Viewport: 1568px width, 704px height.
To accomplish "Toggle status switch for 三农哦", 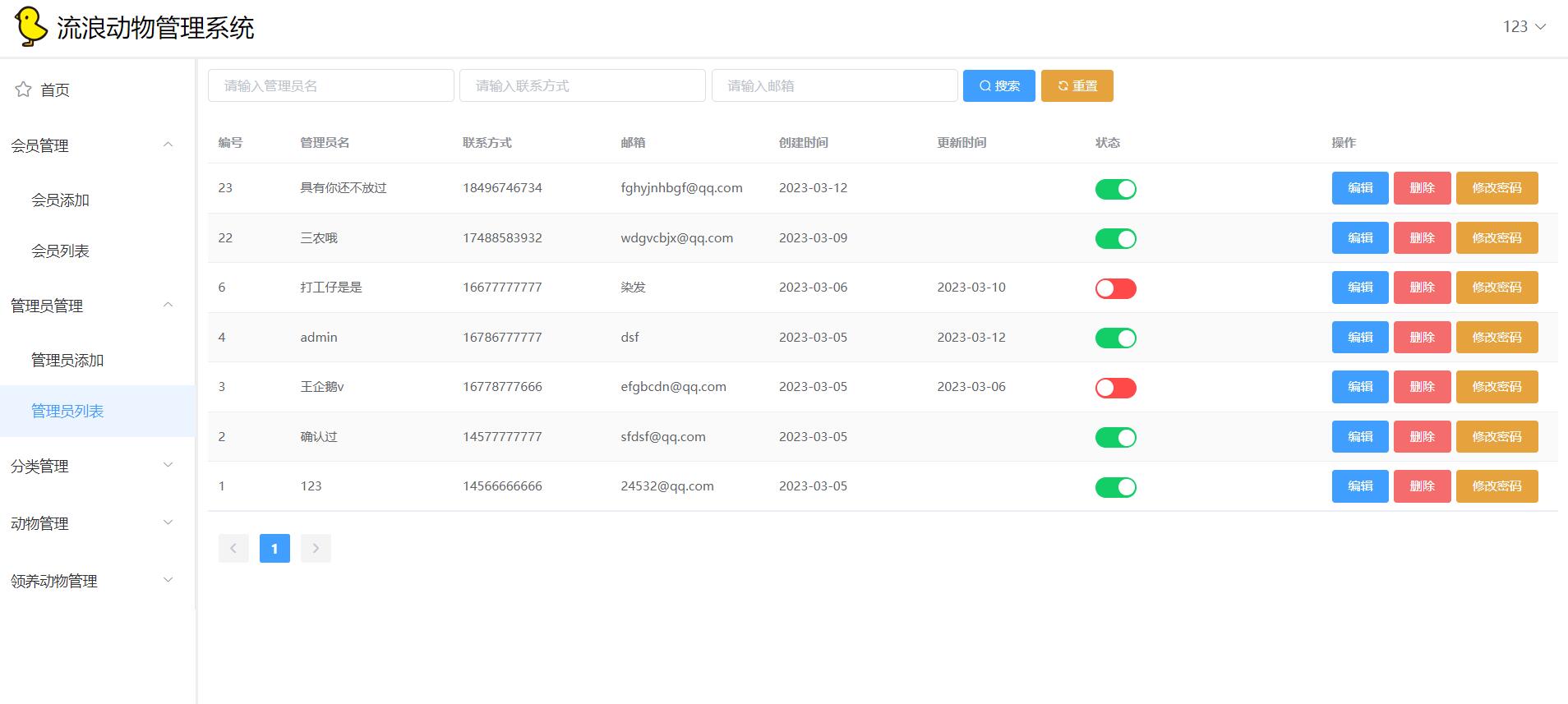I will [x=1115, y=238].
